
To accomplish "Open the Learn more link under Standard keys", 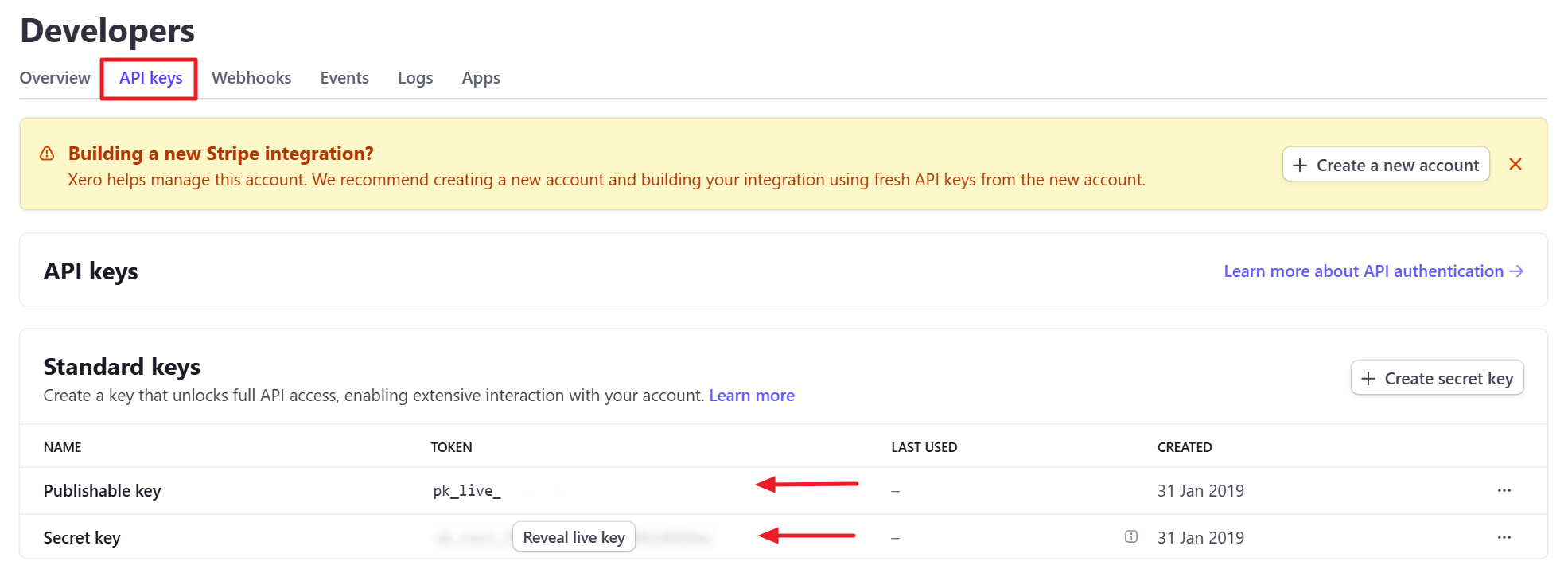I will [x=752, y=396].
